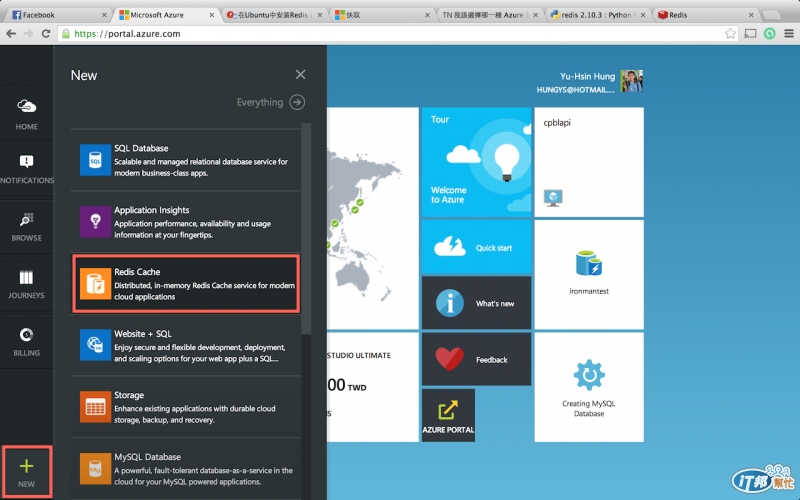The image size is (800, 500).
Task: Open the Home cloud icon in sidebar
Action: (27, 106)
